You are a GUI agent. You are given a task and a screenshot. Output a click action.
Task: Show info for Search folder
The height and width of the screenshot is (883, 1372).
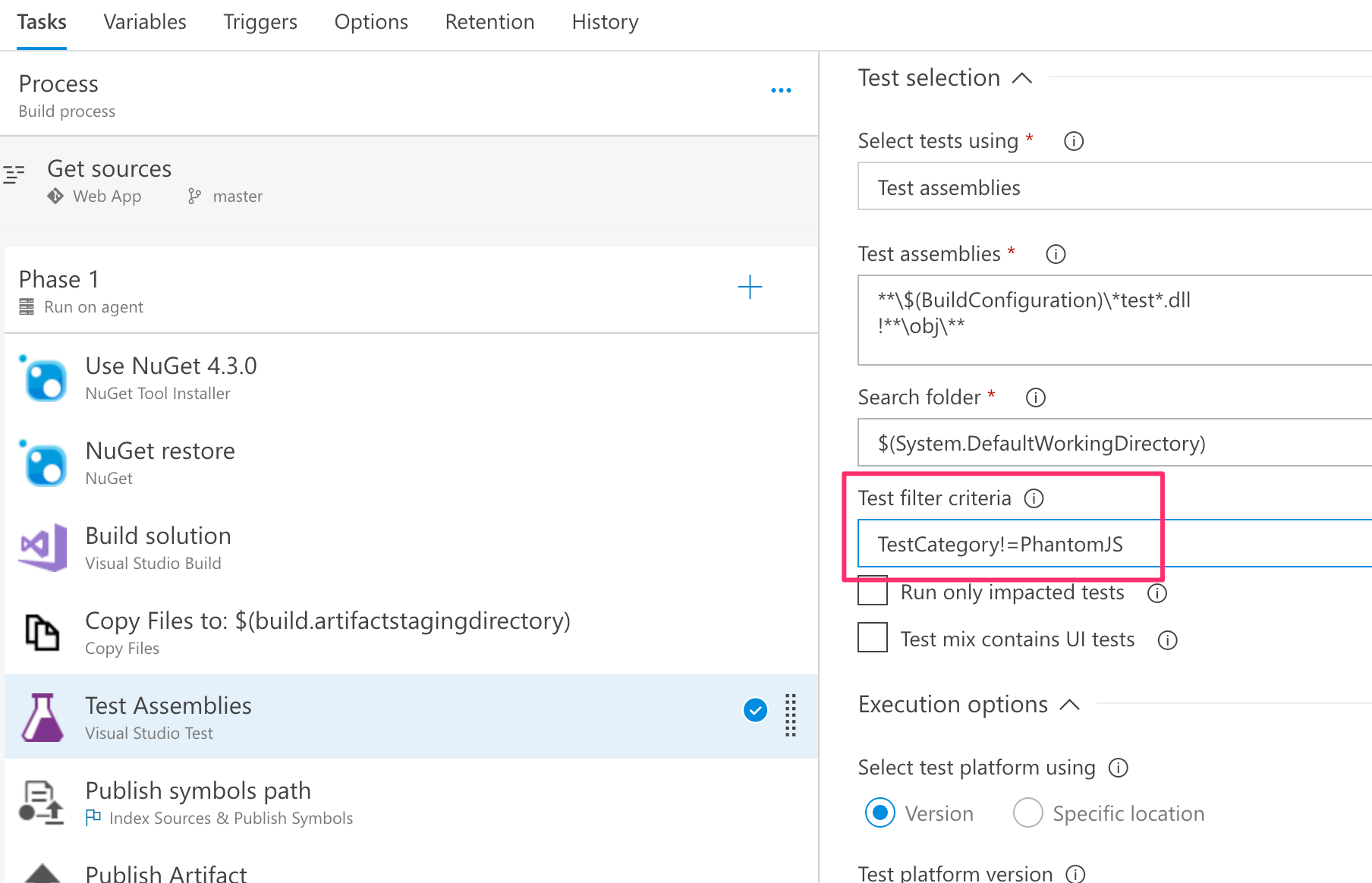(1036, 398)
